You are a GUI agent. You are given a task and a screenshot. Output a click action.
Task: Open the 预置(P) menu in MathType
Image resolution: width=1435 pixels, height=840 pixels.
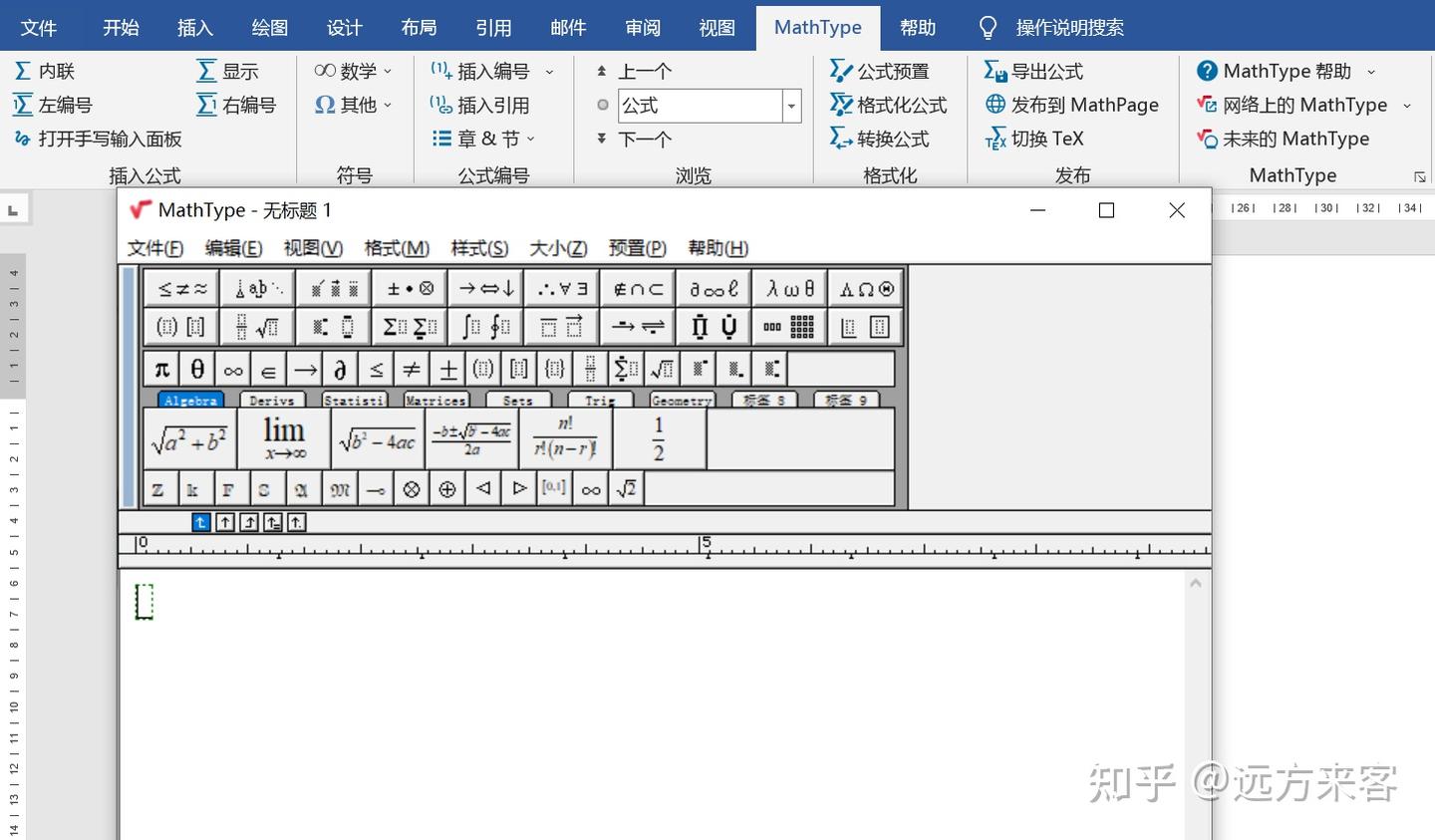pos(636,248)
